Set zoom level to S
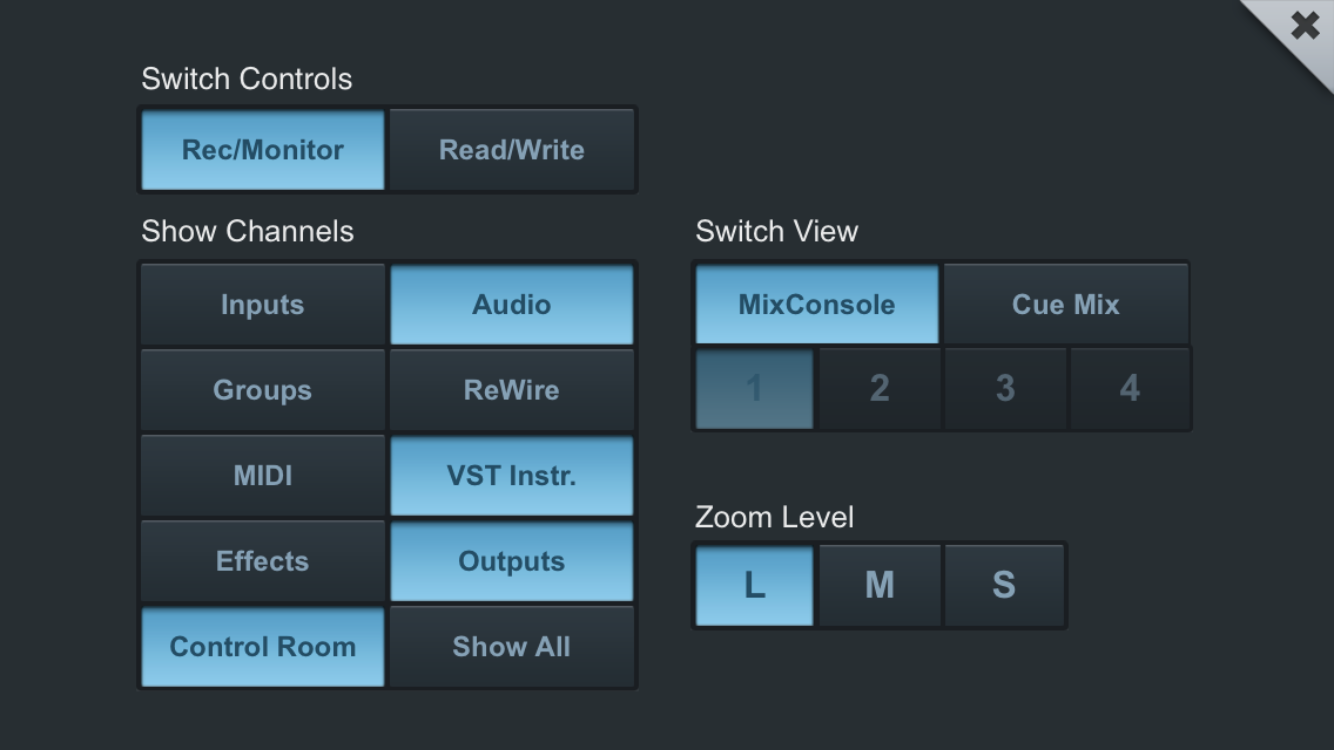Viewport: 1334px width, 750px height. (x=1003, y=585)
